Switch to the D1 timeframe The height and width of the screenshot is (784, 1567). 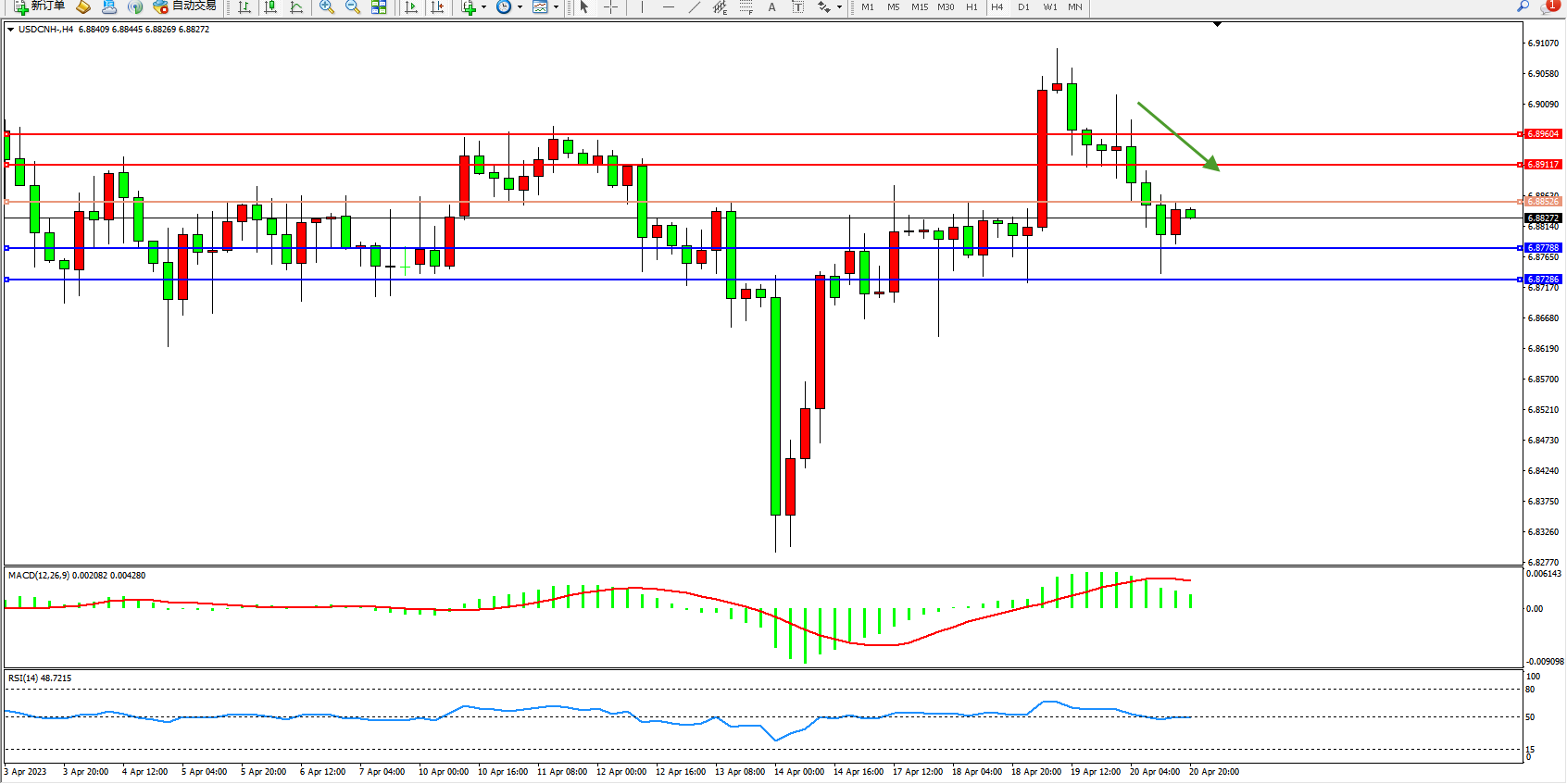1023,7
